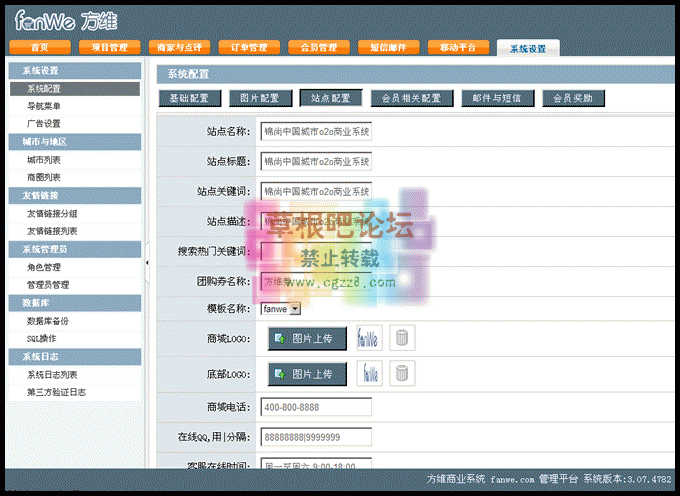Click the 数据库 sidebar section header
Image resolution: width=680 pixels, height=496 pixels.
tap(75, 303)
